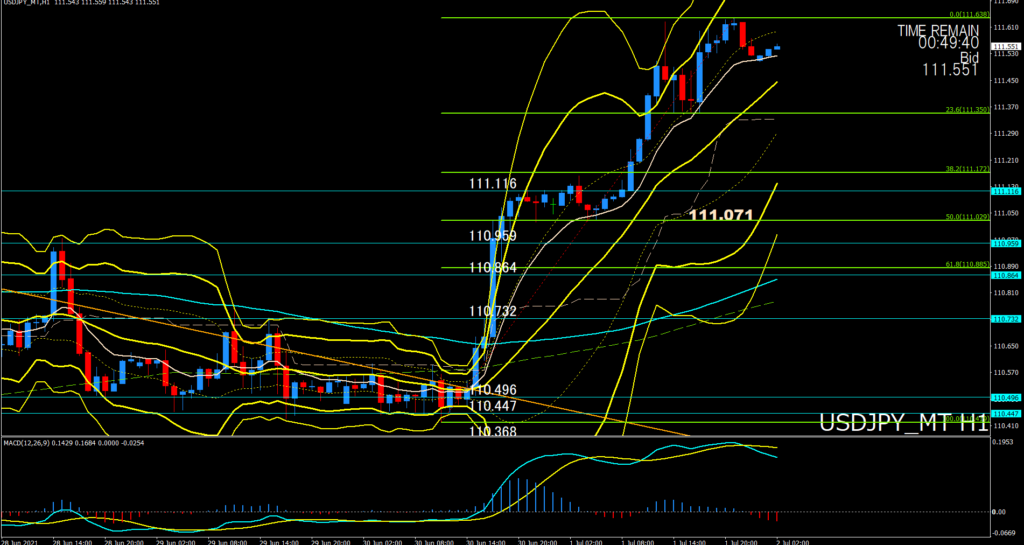Click the 111.370 price axis value
1024x545 pixels.
tap(1006, 107)
